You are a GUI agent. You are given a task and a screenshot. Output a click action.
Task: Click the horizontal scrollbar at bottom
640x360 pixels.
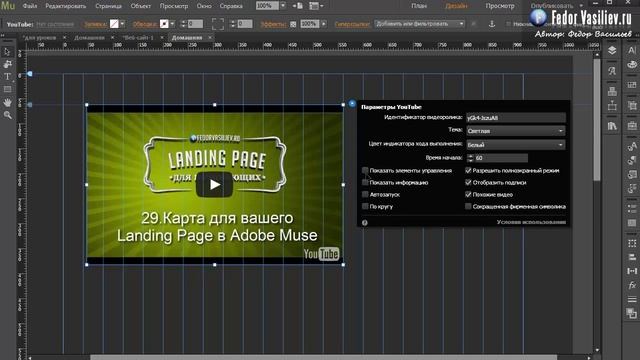tap(323, 358)
